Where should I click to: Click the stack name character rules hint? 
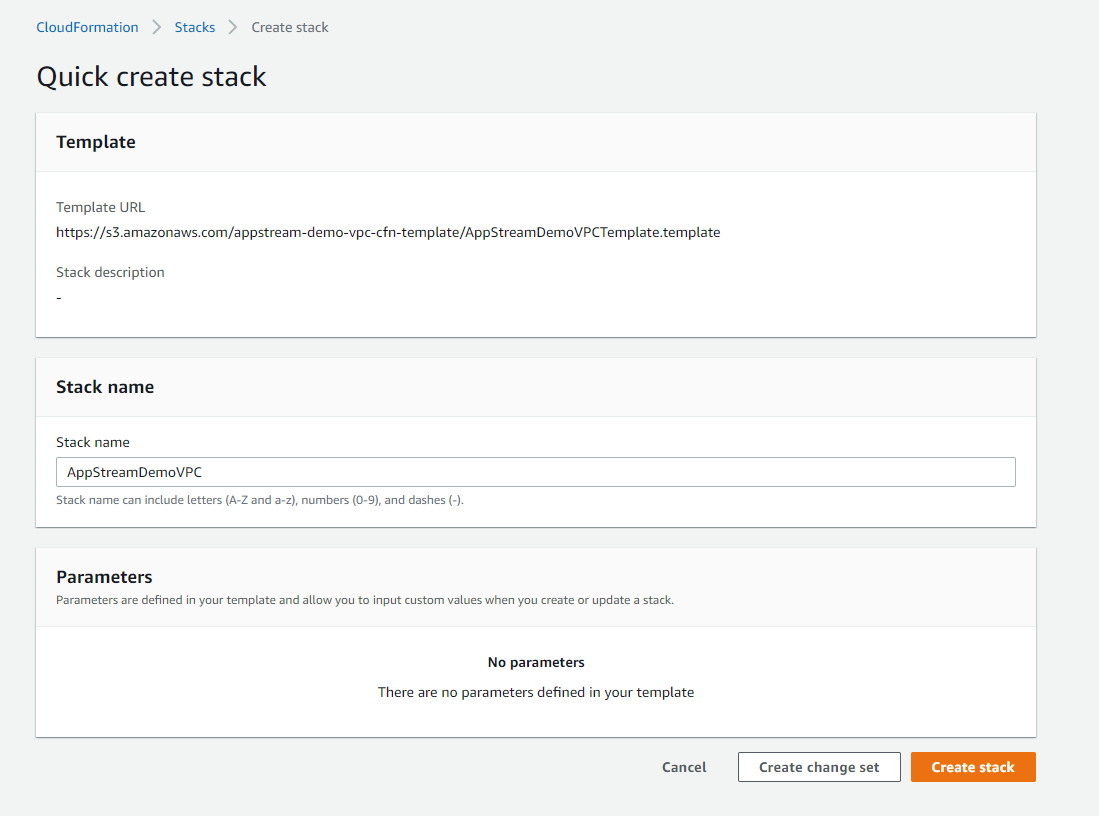click(x=260, y=500)
